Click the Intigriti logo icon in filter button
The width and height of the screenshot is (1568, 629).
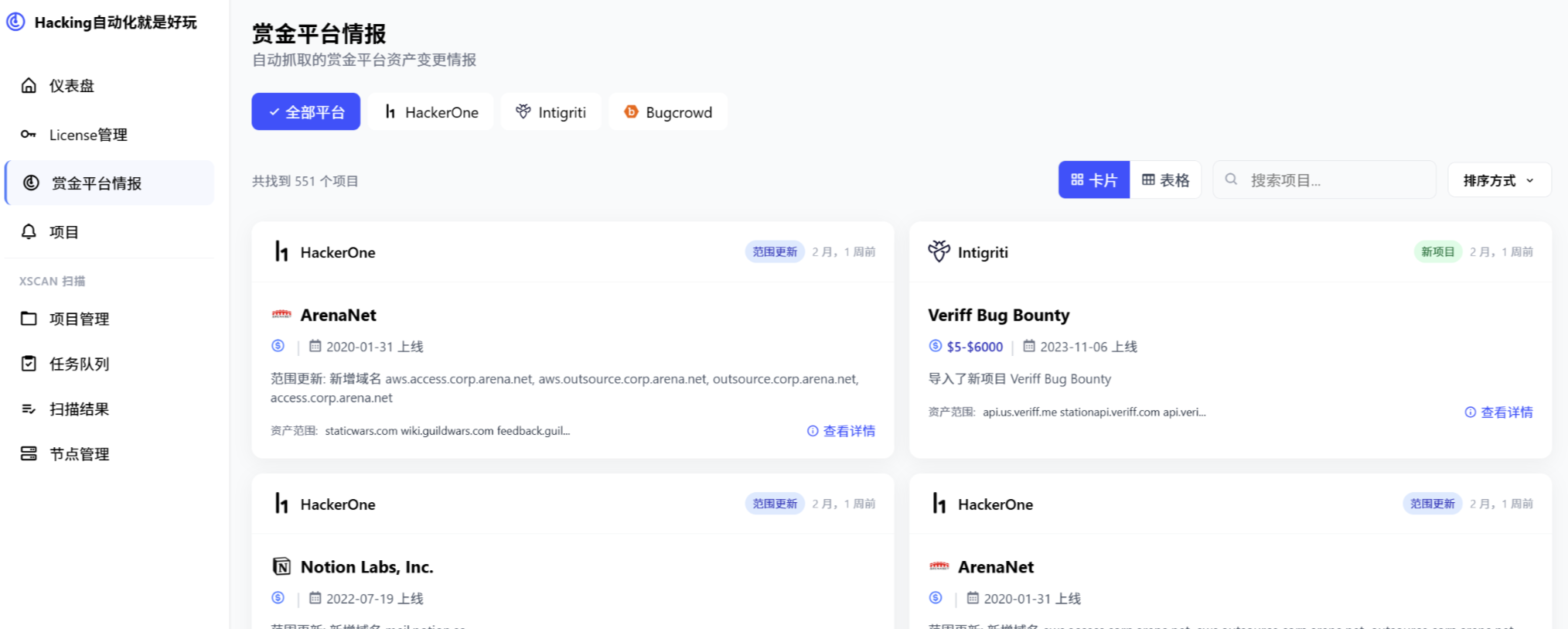coord(523,111)
